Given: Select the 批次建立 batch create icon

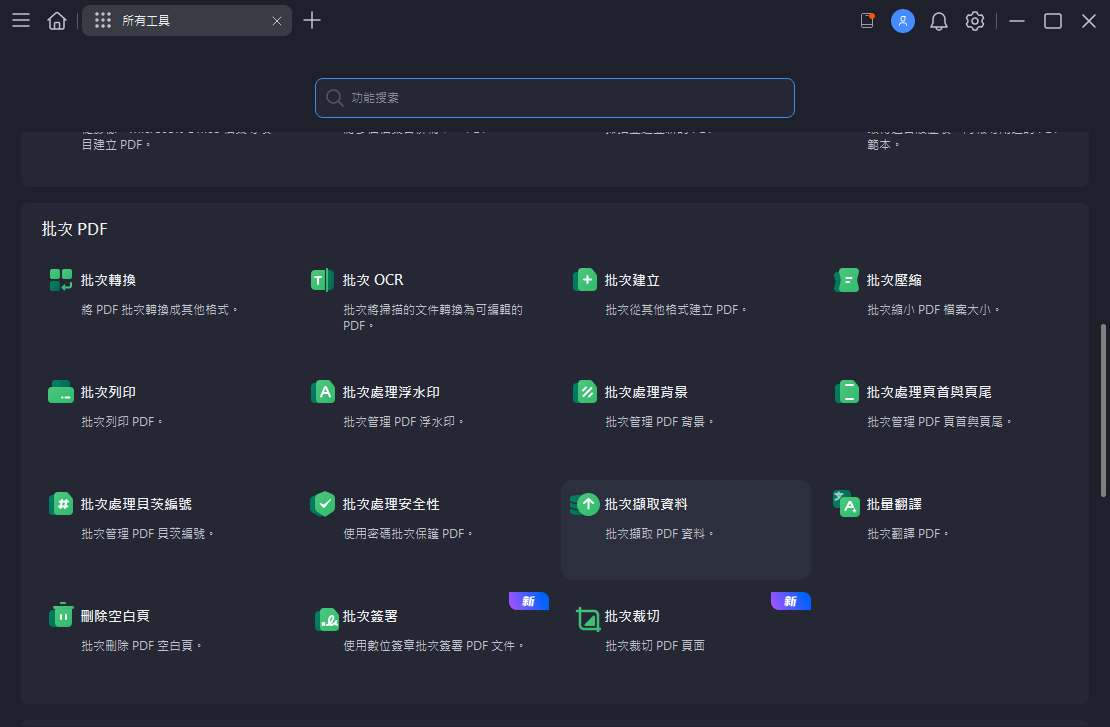Looking at the screenshot, I should [x=585, y=280].
